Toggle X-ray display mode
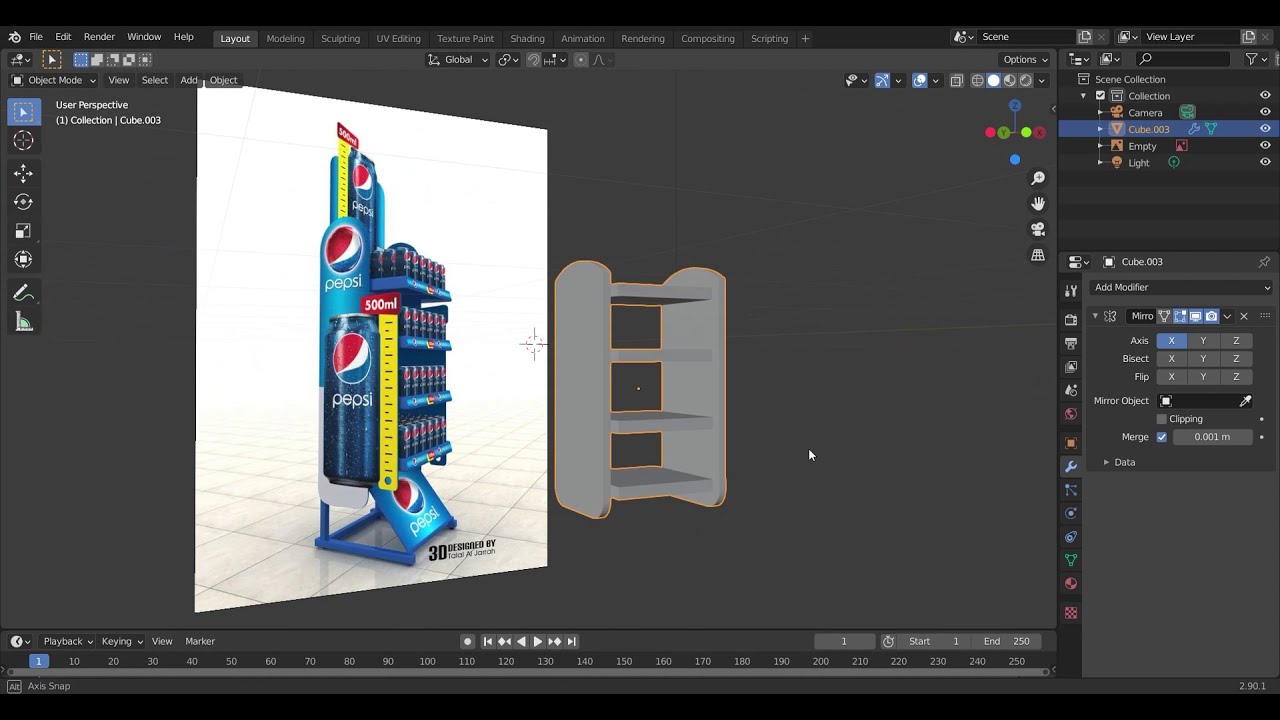1280x720 pixels. (957, 81)
